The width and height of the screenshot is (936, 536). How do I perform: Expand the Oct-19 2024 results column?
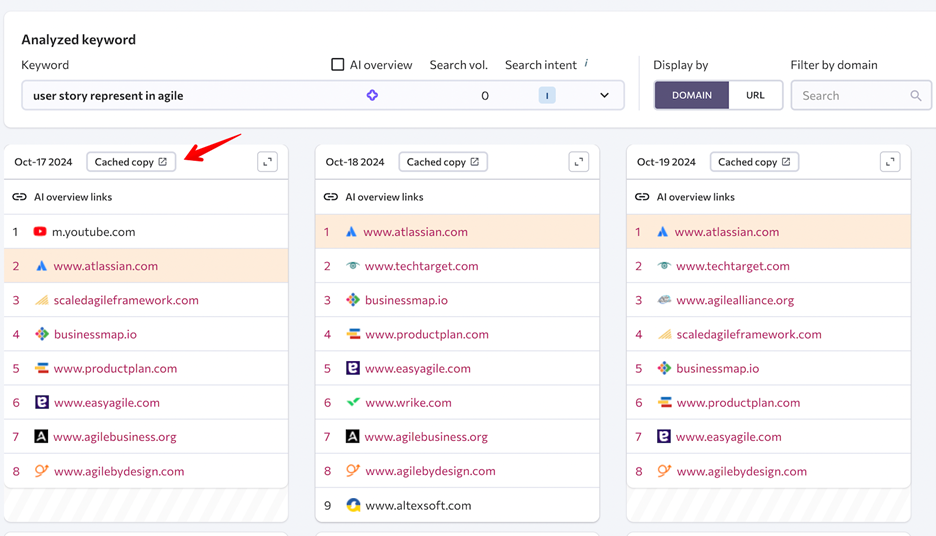[890, 162]
